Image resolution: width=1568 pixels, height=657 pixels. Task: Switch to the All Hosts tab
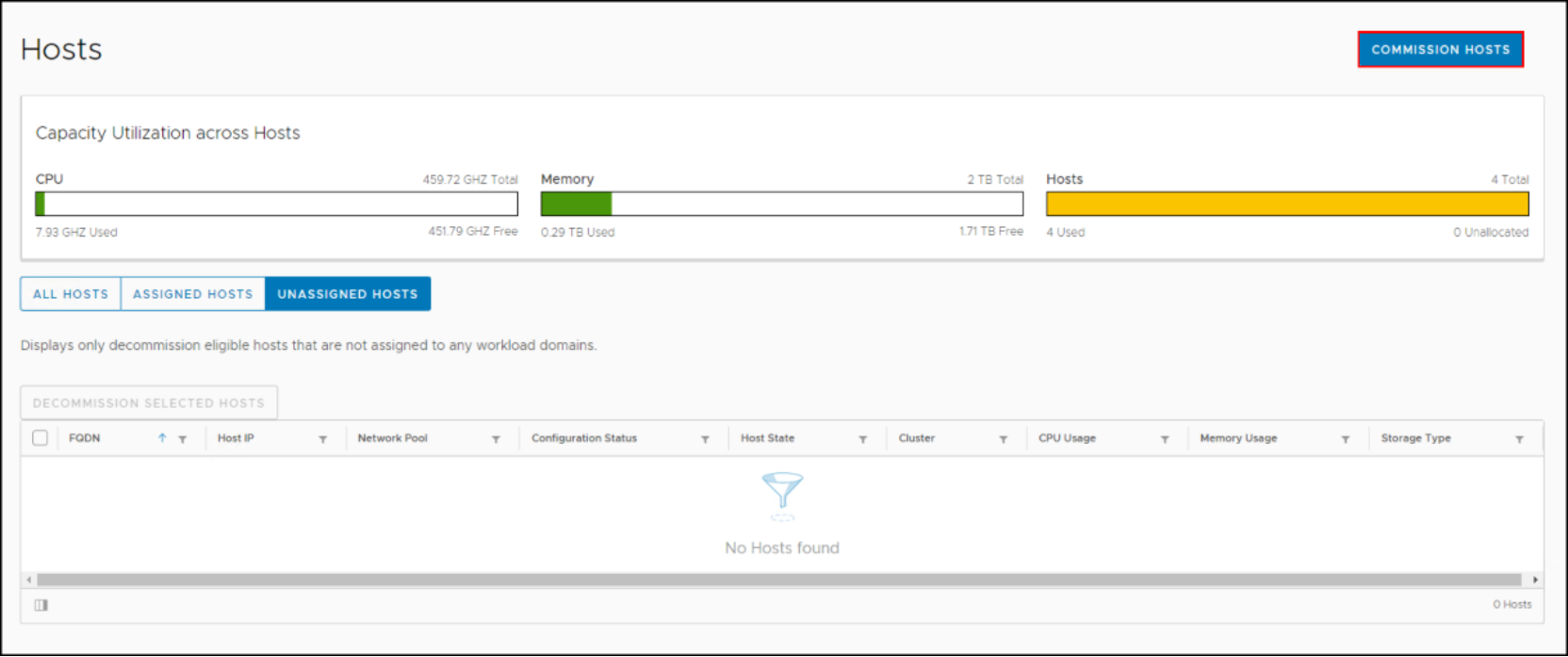click(71, 294)
